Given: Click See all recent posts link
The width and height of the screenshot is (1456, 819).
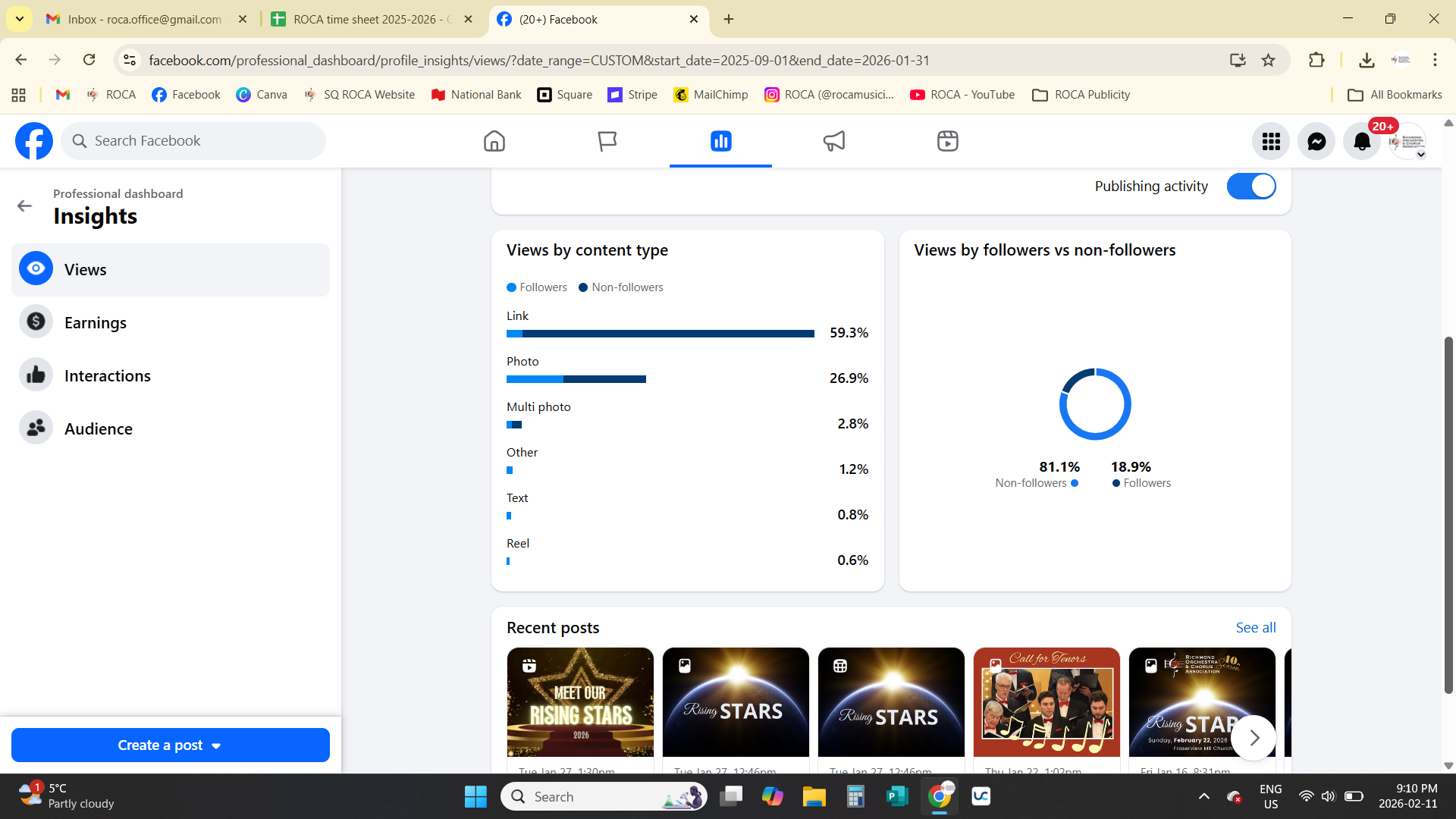Looking at the screenshot, I should coord(1255,628).
